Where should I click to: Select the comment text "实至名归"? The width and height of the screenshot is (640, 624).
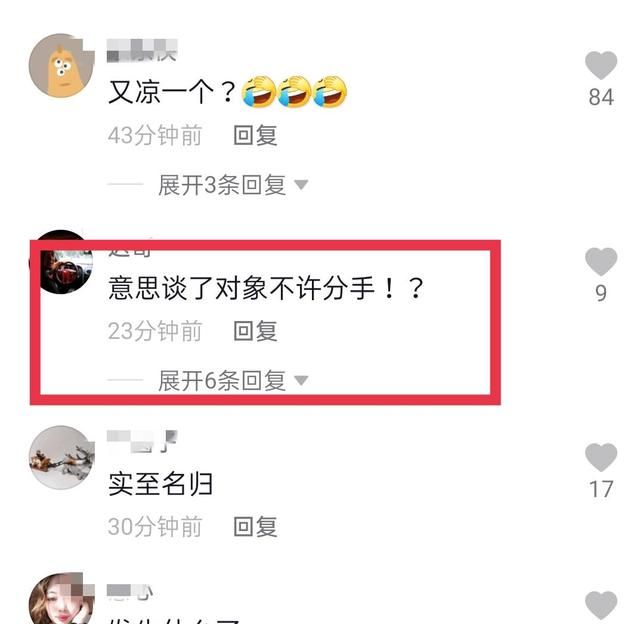point(160,484)
